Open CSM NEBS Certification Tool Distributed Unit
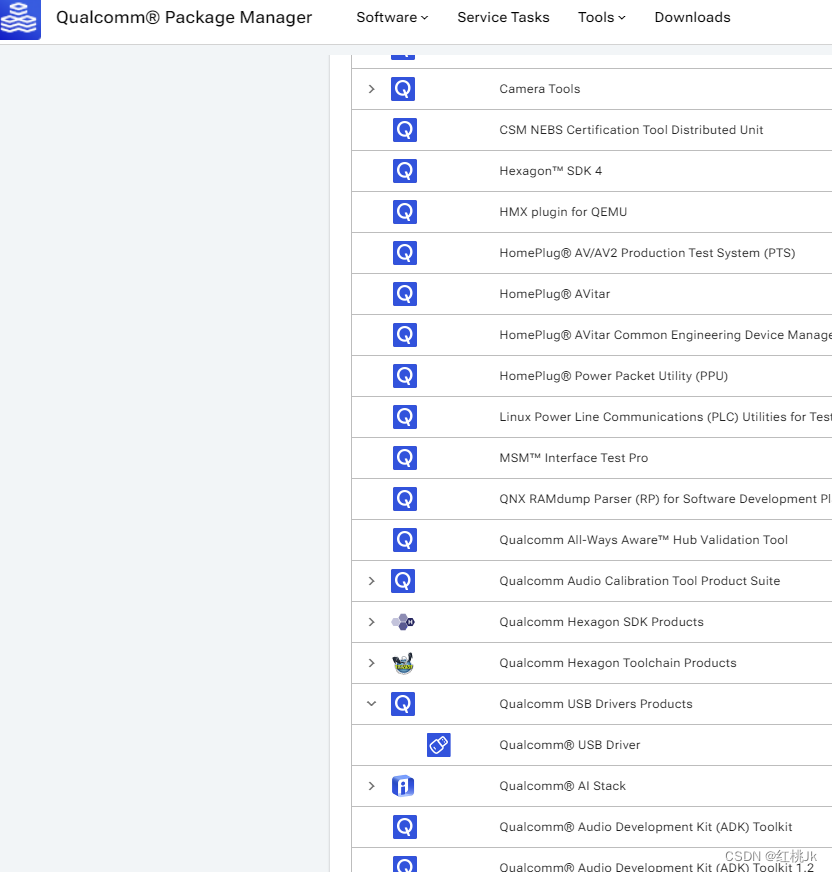The width and height of the screenshot is (832, 872). point(631,130)
